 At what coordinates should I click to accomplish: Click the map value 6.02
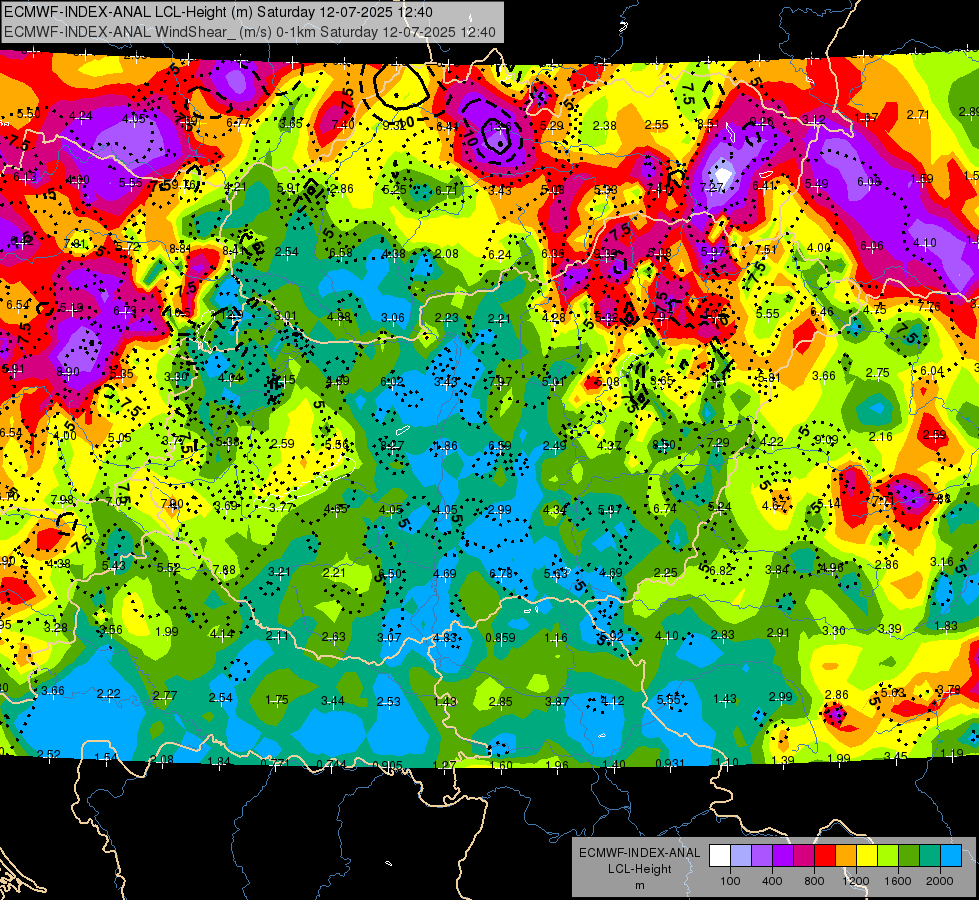click(392, 381)
